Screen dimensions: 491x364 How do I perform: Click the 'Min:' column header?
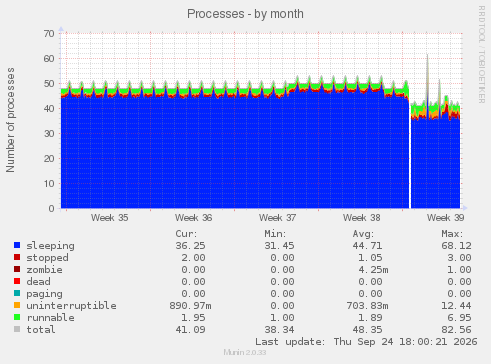pyautogui.click(x=275, y=234)
